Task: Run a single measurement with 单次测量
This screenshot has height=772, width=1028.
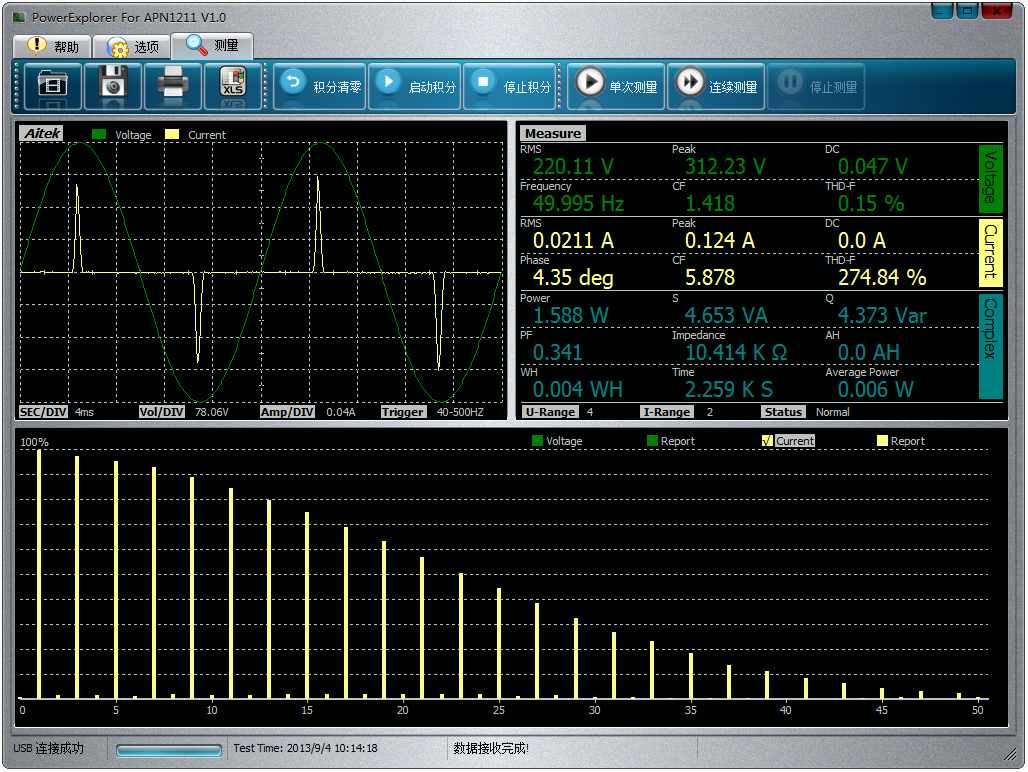Action: coord(616,86)
